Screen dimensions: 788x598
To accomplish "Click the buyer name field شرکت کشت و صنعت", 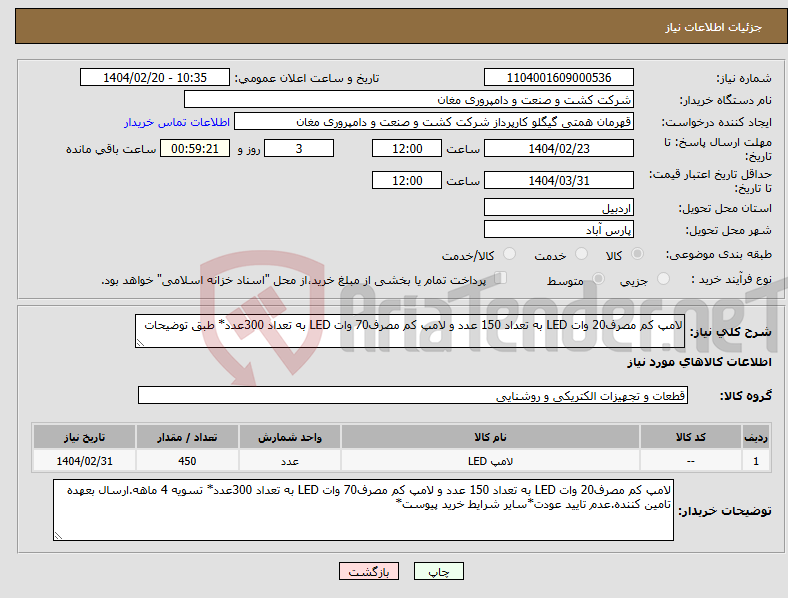I will [x=409, y=99].
